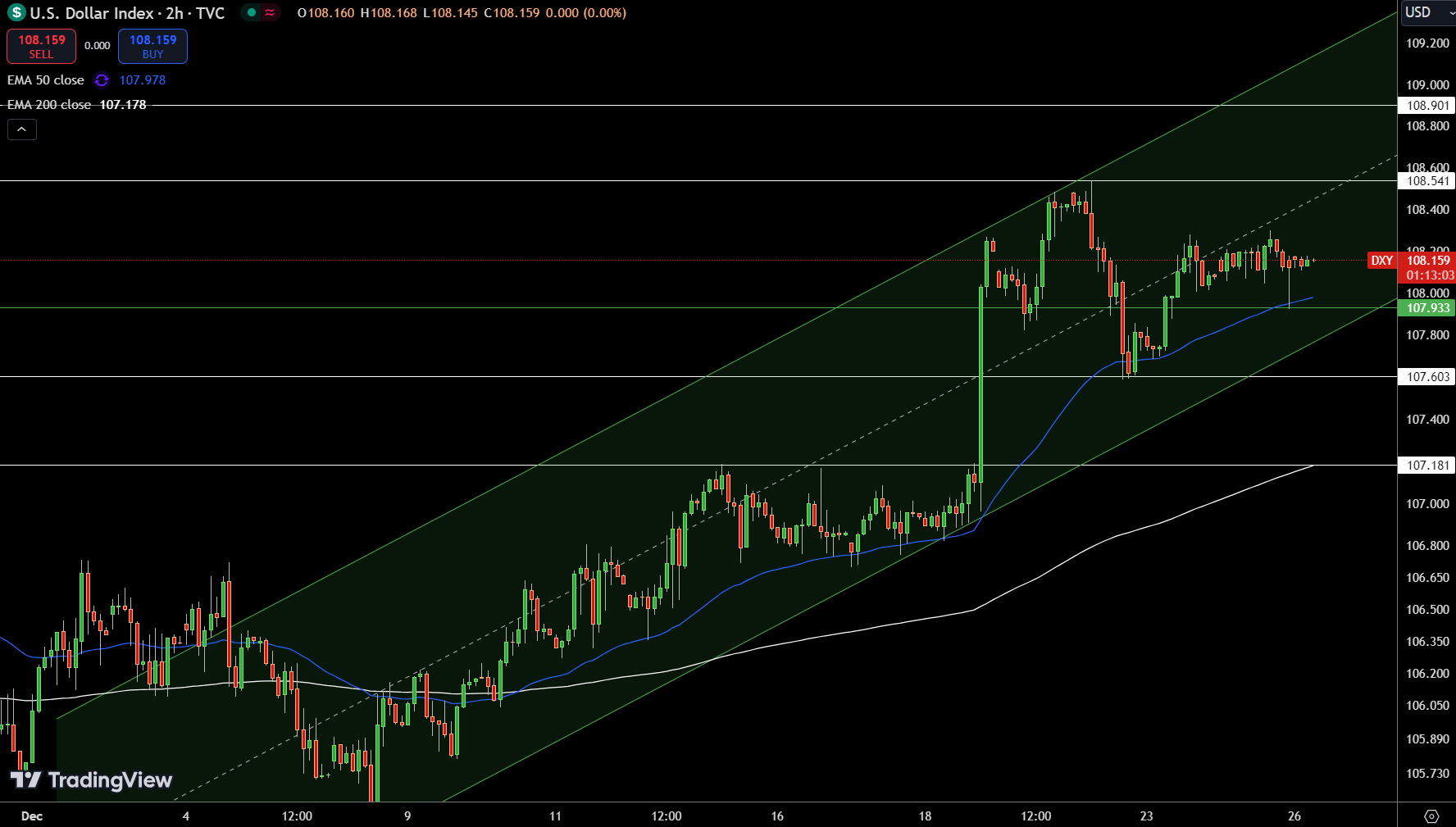Select the EMA 200 close indicator label
This screenshot has width=1456, height=827.
(x=49, y=105)
